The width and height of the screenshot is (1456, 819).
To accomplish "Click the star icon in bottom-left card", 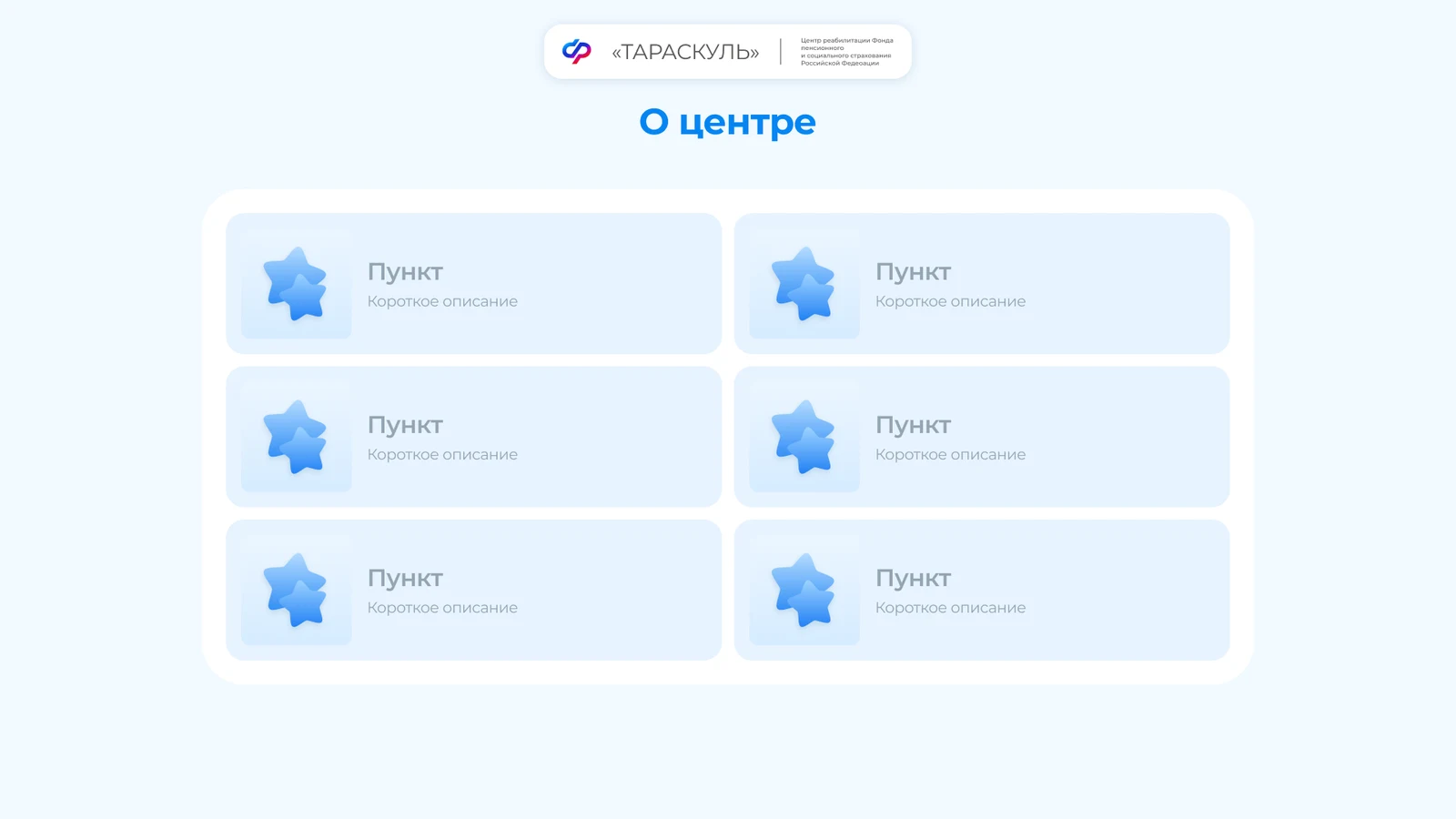I will tap(296, 591).
